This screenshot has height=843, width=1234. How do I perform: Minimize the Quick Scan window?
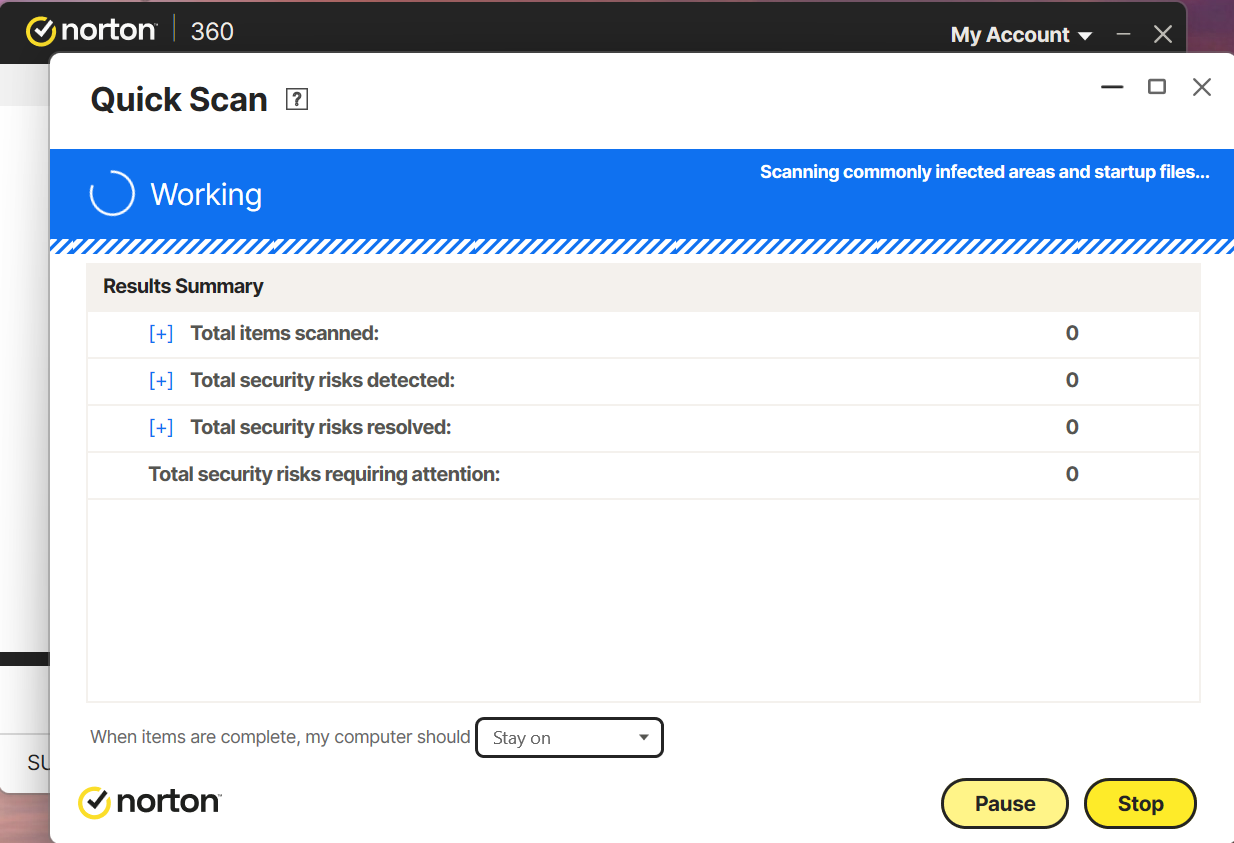[1112, 87]
